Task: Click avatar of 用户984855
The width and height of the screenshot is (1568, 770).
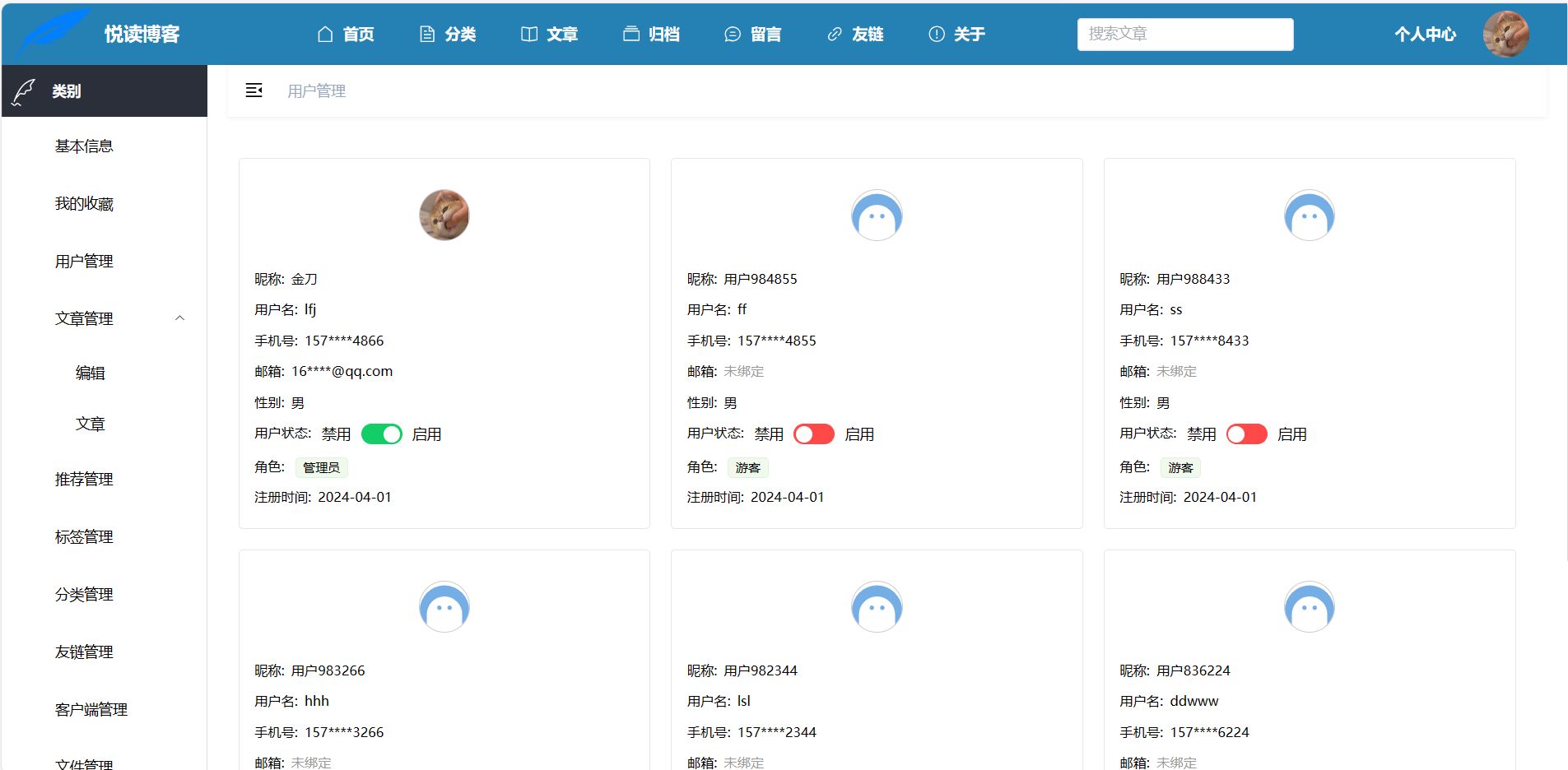Action: coord(877,215)
